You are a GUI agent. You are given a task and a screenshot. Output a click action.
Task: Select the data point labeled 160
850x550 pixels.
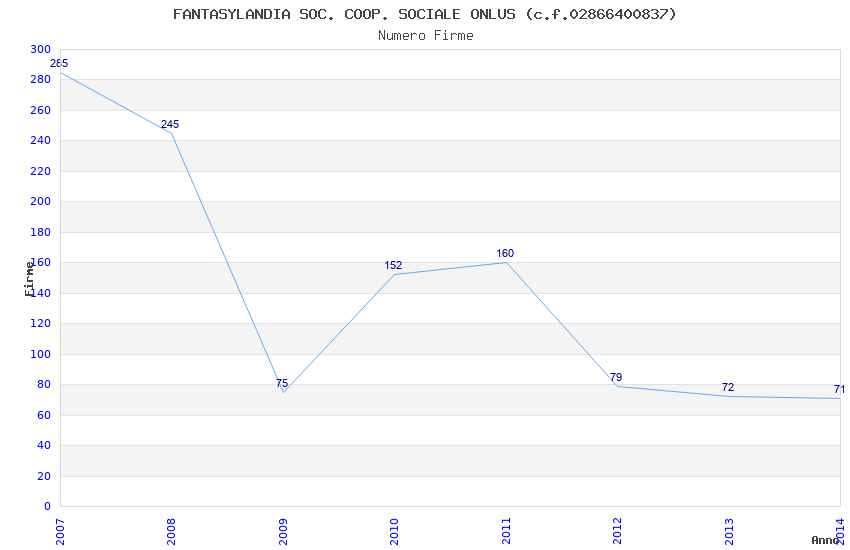tap(505, 254)
